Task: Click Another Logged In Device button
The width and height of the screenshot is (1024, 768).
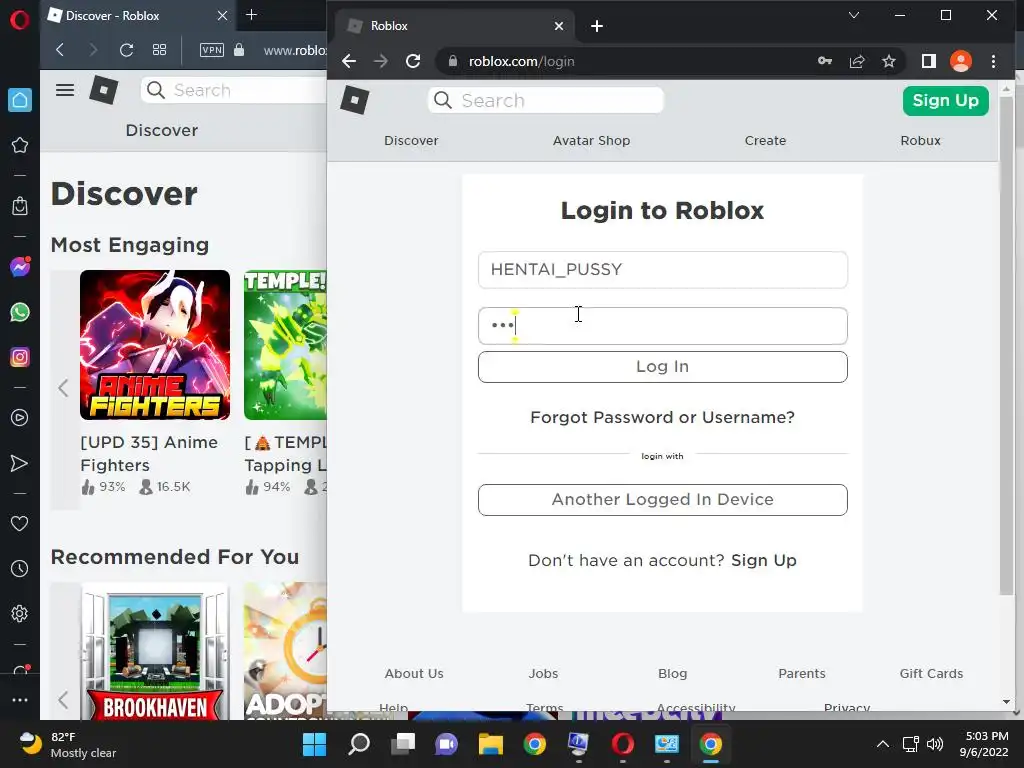Action: [x=662, y=500]
